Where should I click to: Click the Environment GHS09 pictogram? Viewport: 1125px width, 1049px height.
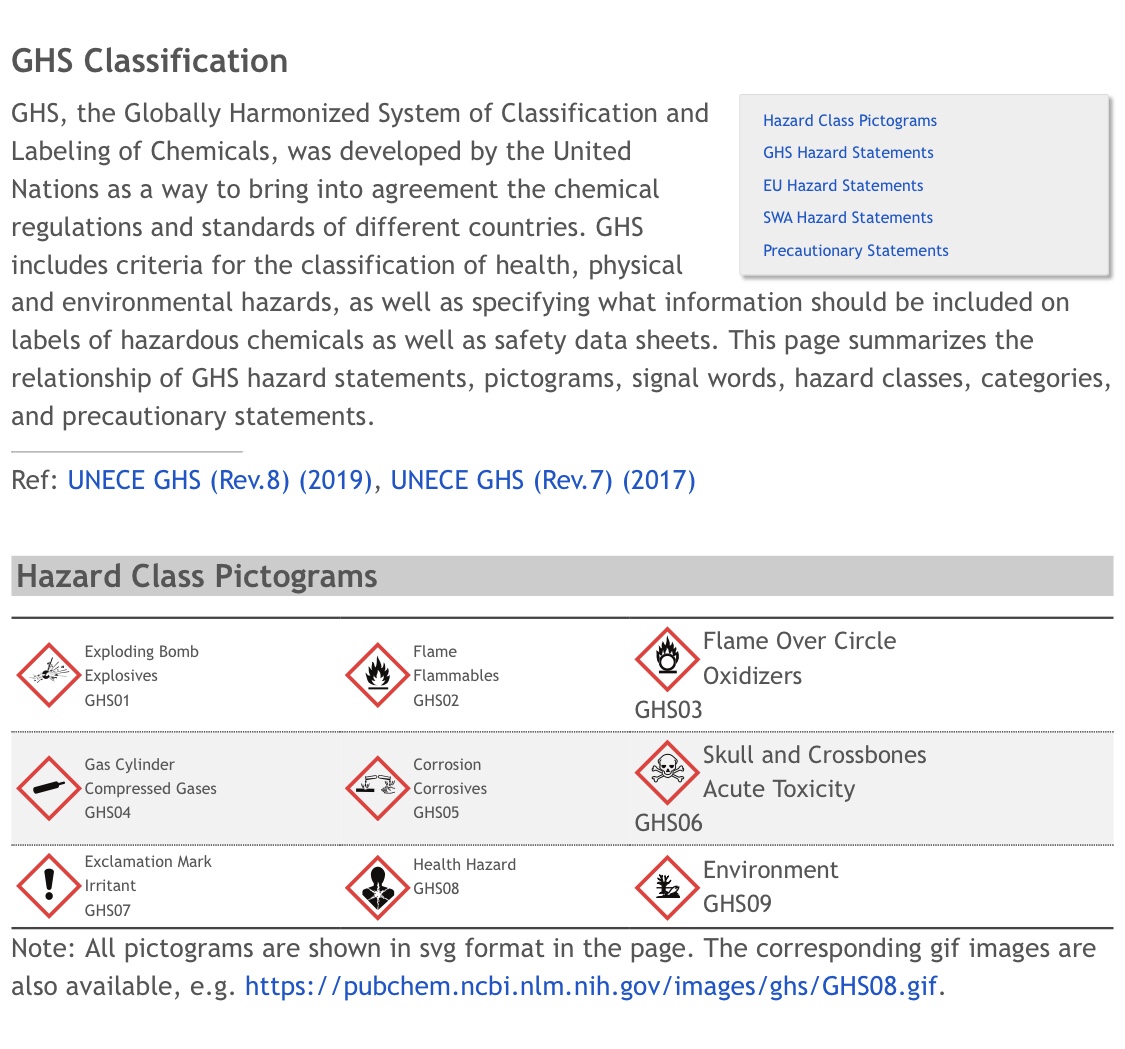tap(666, 886)
